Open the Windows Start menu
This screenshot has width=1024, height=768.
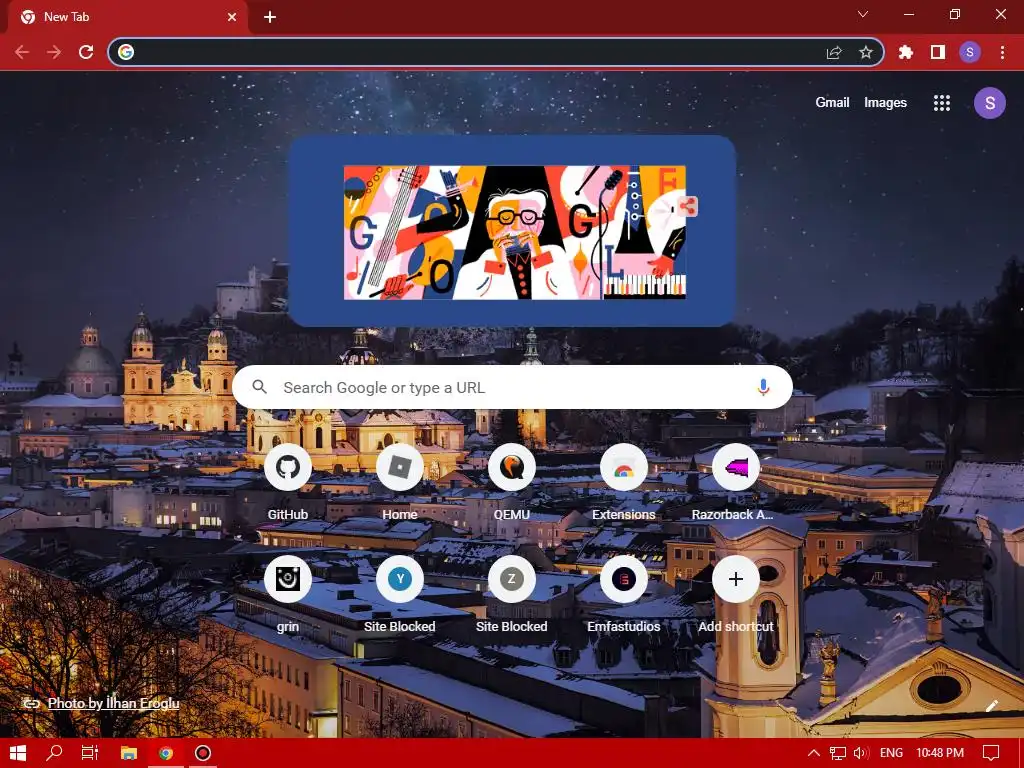(18, 753)
